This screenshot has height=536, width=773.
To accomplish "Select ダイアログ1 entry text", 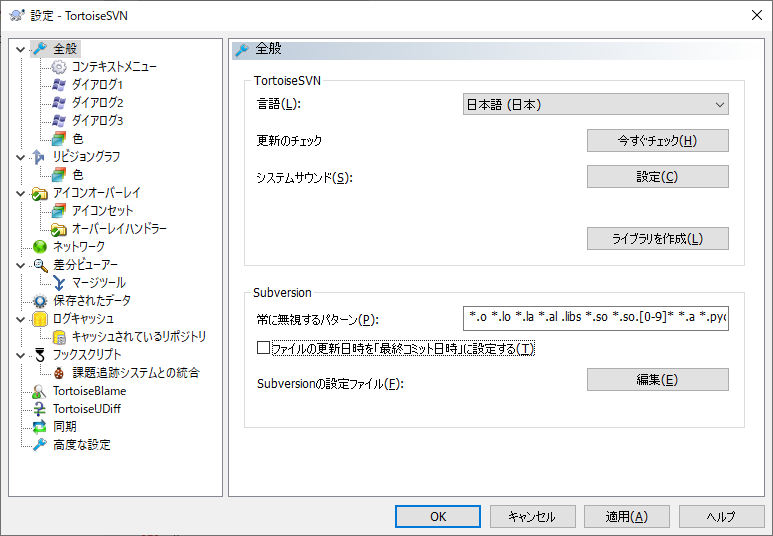I will coord(98,84).
